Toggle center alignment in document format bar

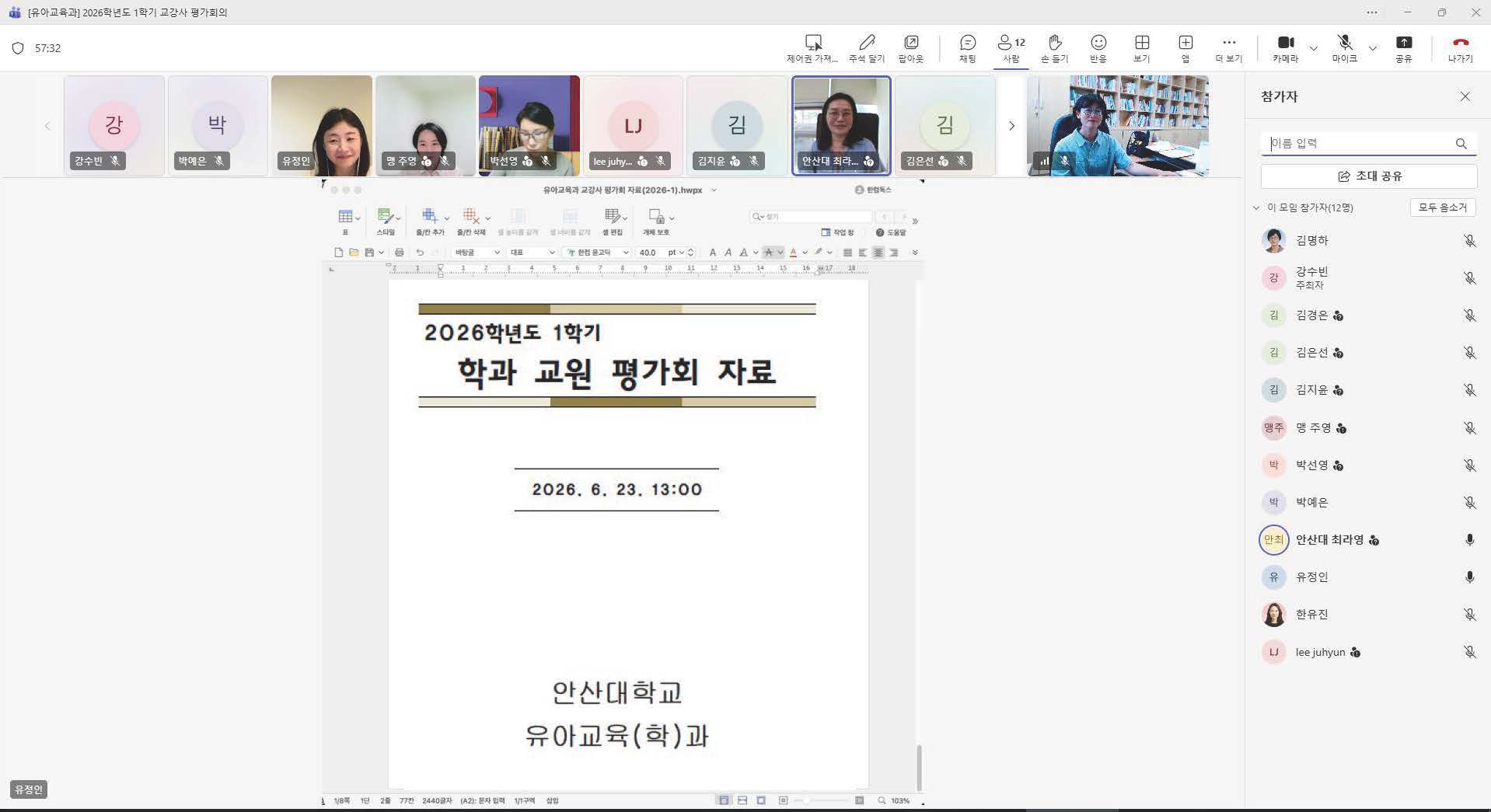tap(878, 253)
